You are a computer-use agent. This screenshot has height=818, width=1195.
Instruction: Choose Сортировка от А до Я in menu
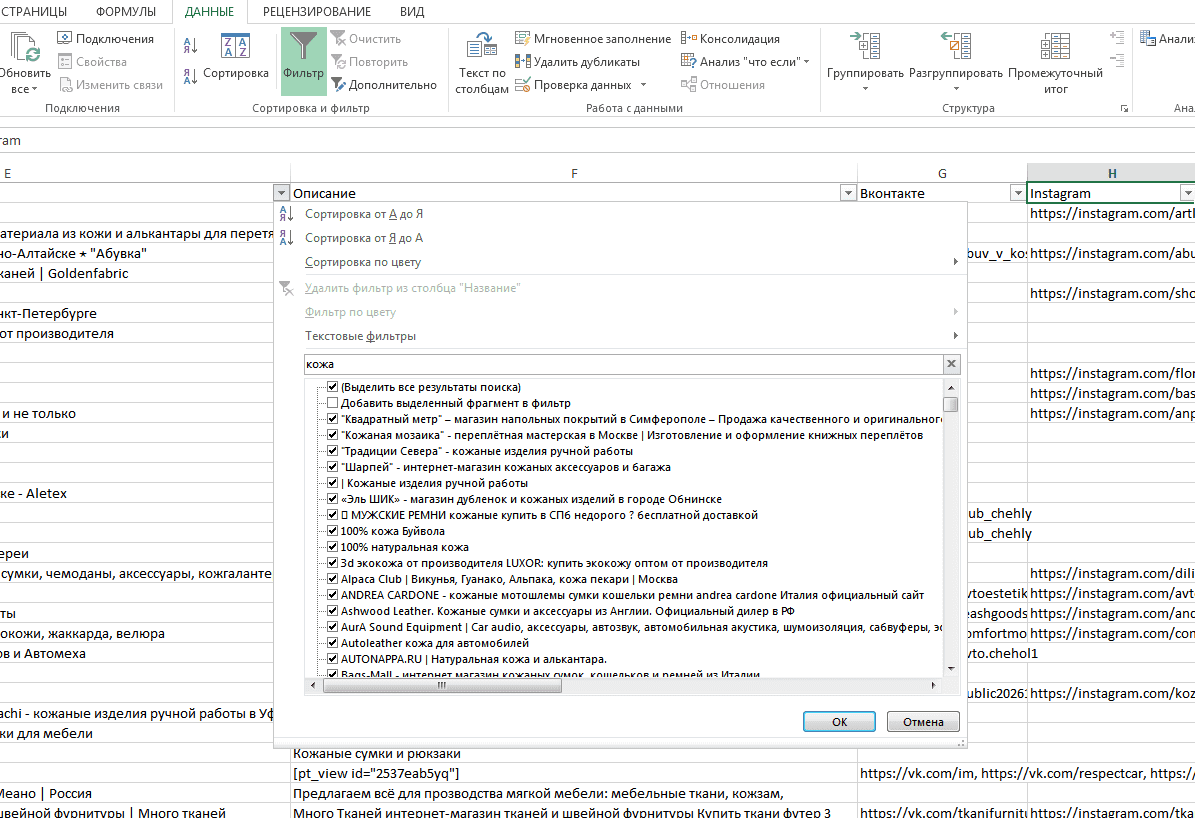[x=364, y=214]
